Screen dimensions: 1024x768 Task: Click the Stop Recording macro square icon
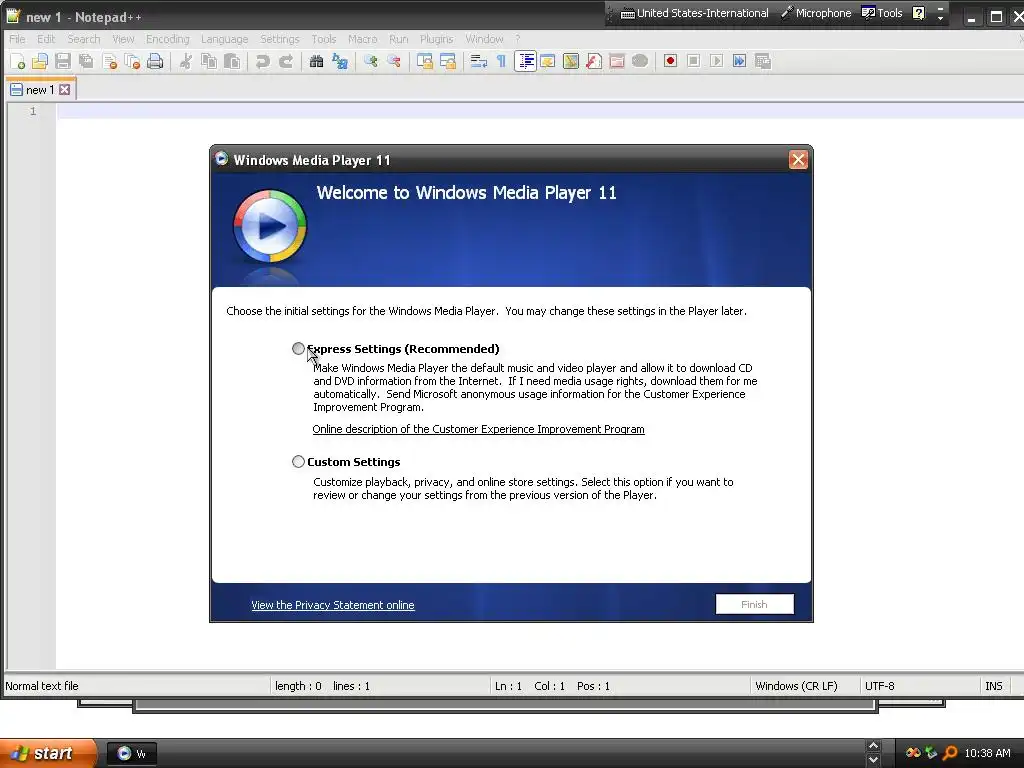point(694,61)
